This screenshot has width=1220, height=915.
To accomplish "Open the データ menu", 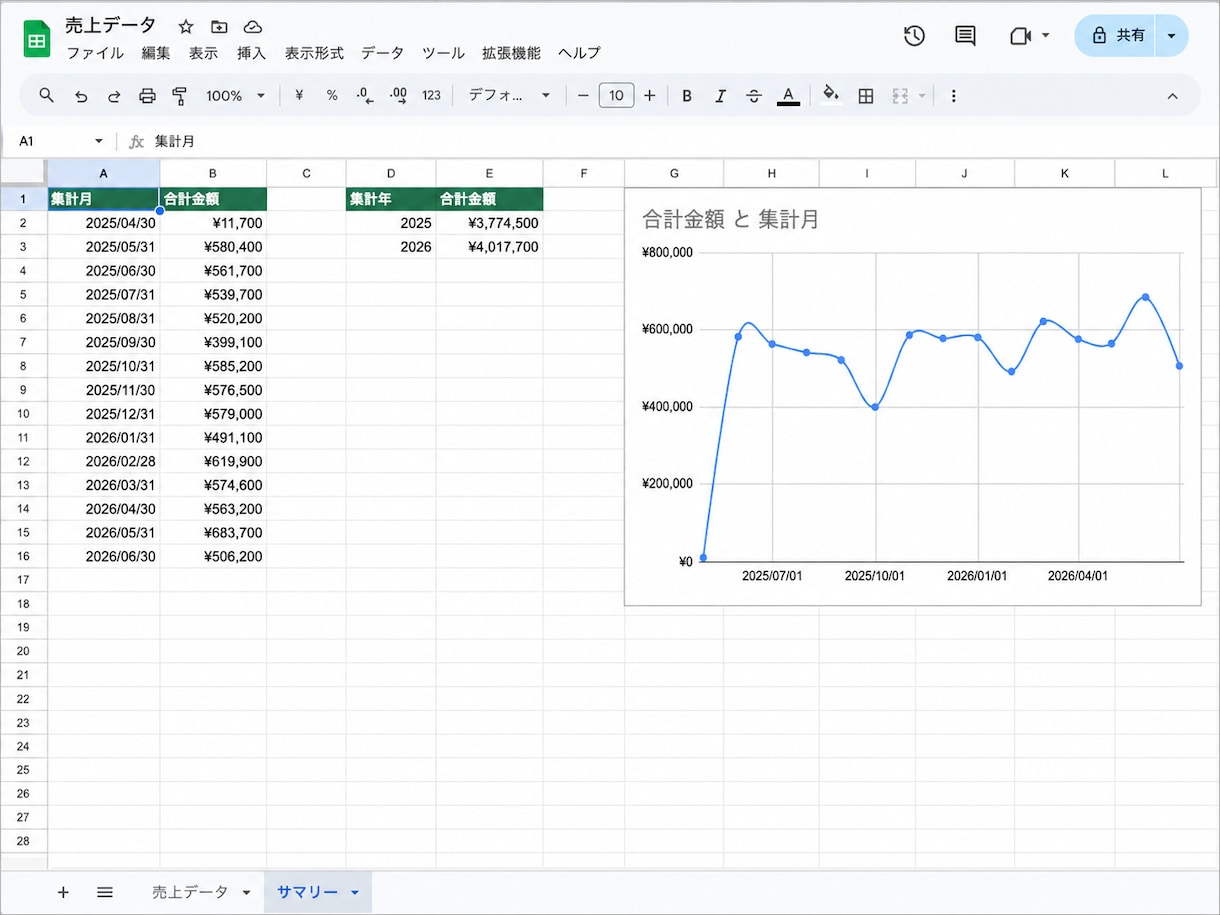I will pyautogui.click(x=382, y=53).
